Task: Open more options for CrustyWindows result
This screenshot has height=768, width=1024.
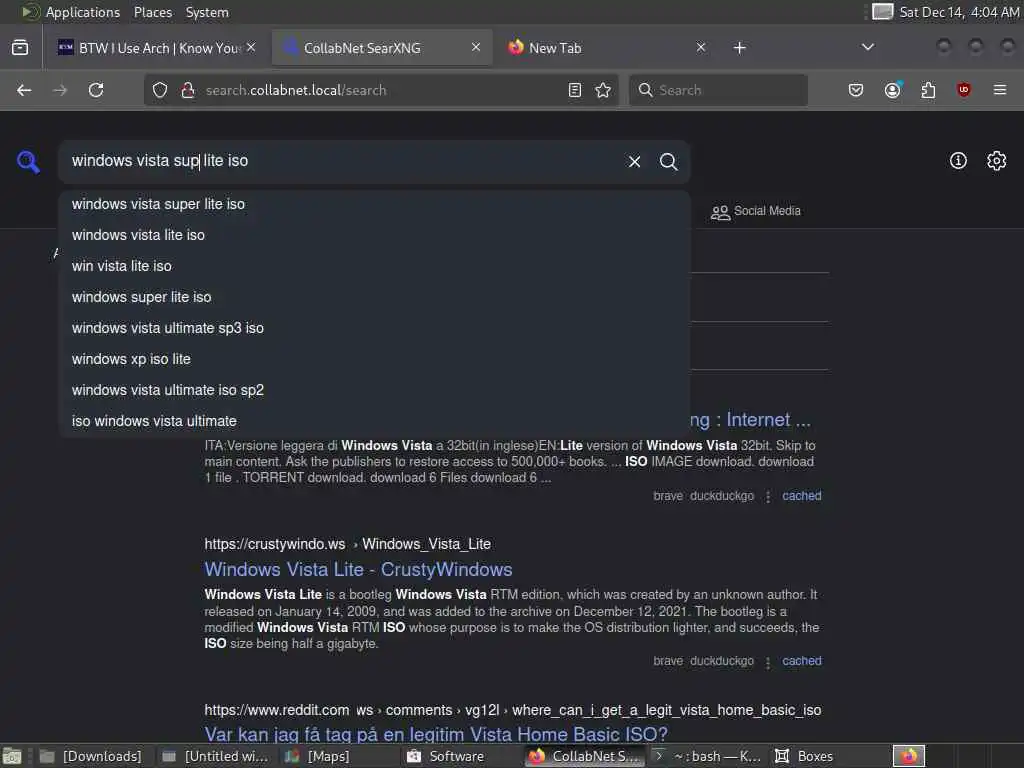Action: [768, 662]
